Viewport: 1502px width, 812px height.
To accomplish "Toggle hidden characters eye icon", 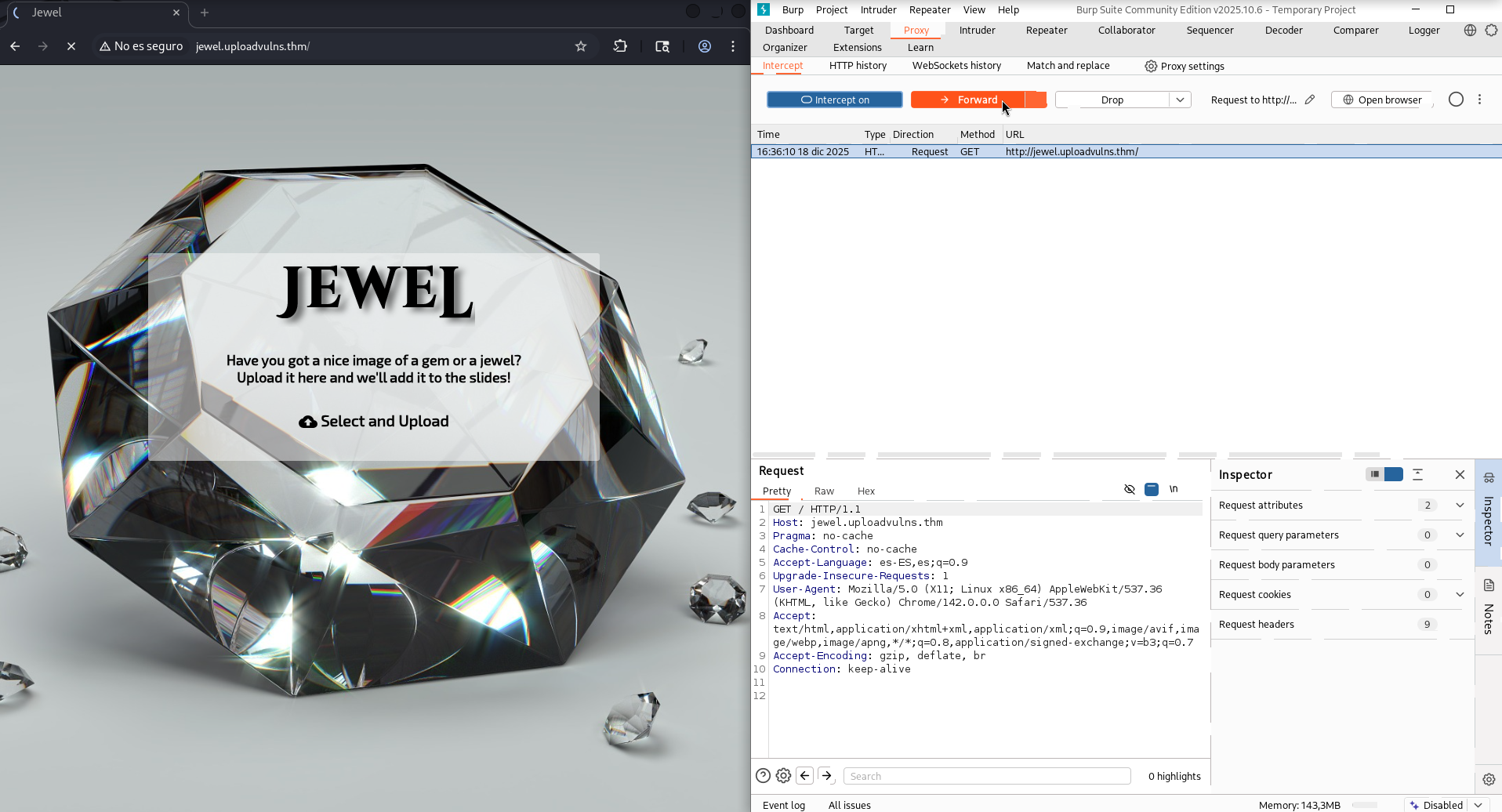I will [1130, 489].
